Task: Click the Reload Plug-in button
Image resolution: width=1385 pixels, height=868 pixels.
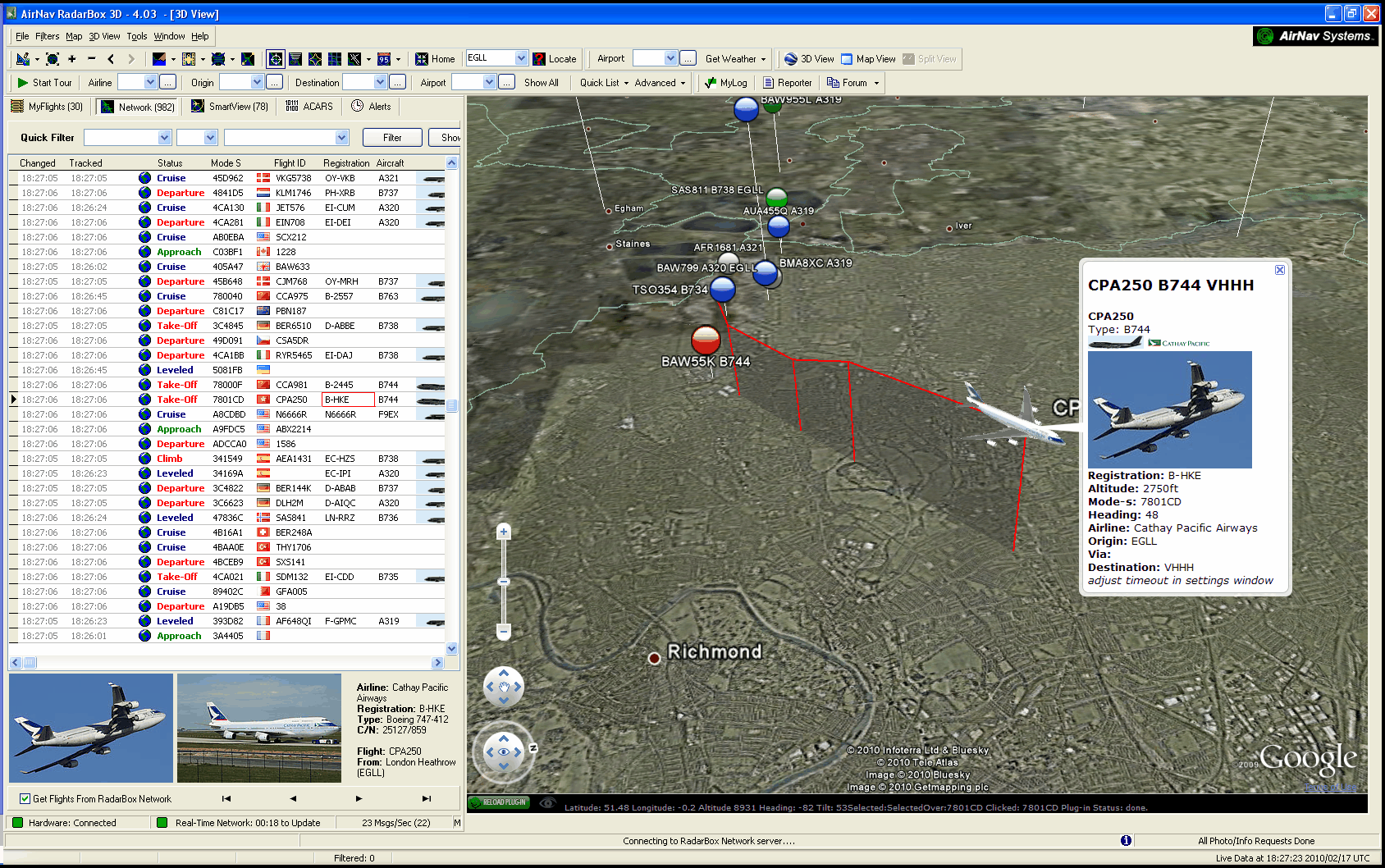Action: coord(499,802)
